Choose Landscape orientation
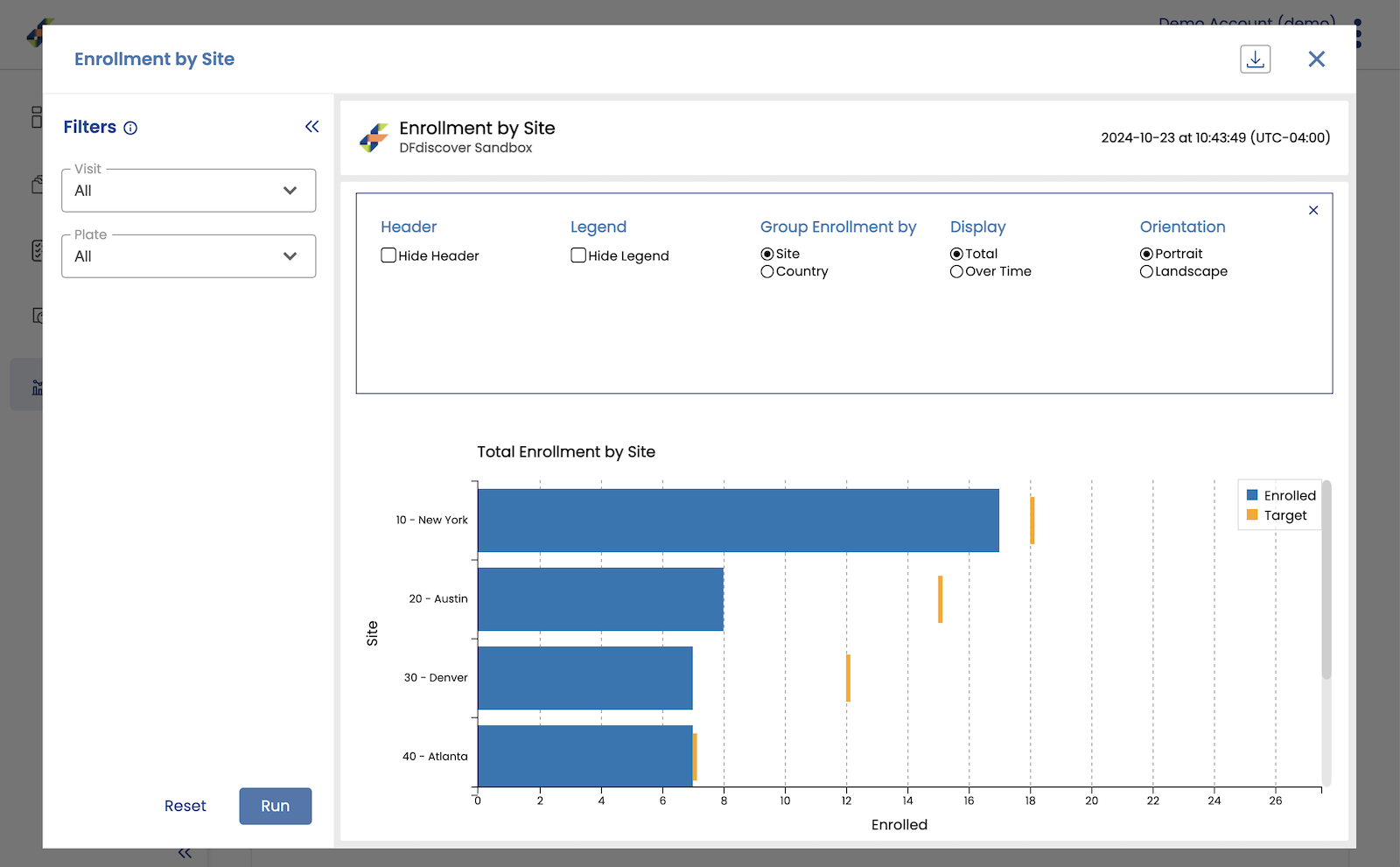The image size is (1400, 867). 1146,272
